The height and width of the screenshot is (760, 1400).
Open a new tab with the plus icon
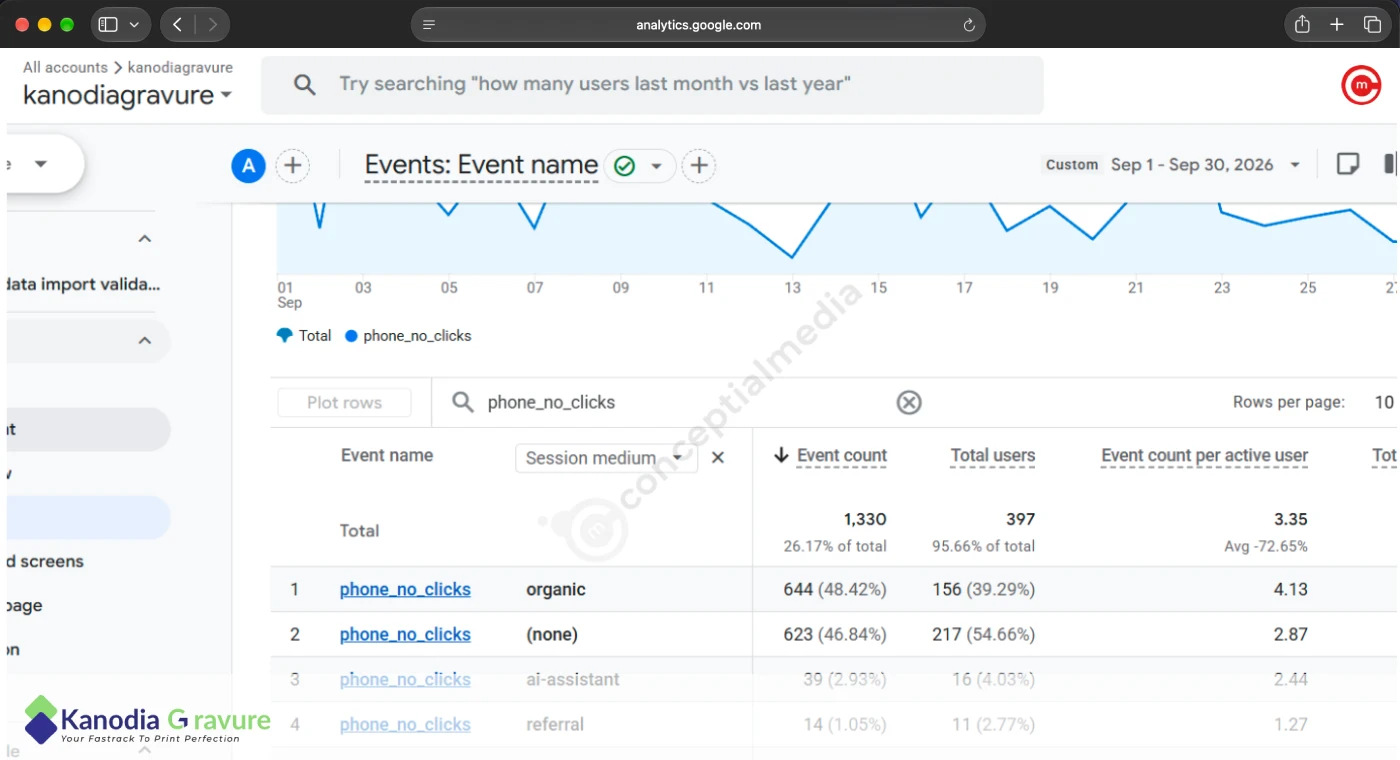[1337, 24]
